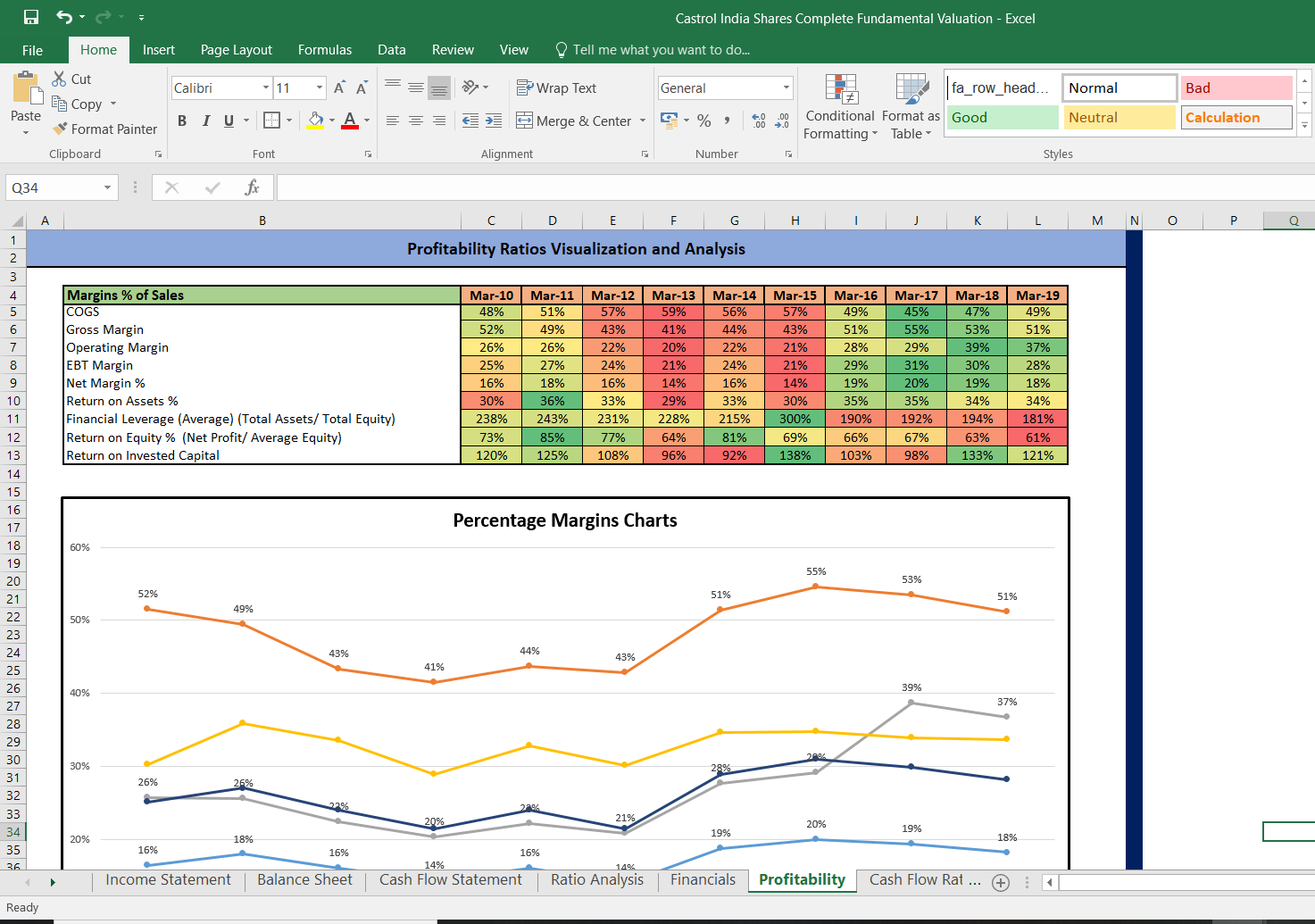Align text right icon

click(x=439, y=121)
